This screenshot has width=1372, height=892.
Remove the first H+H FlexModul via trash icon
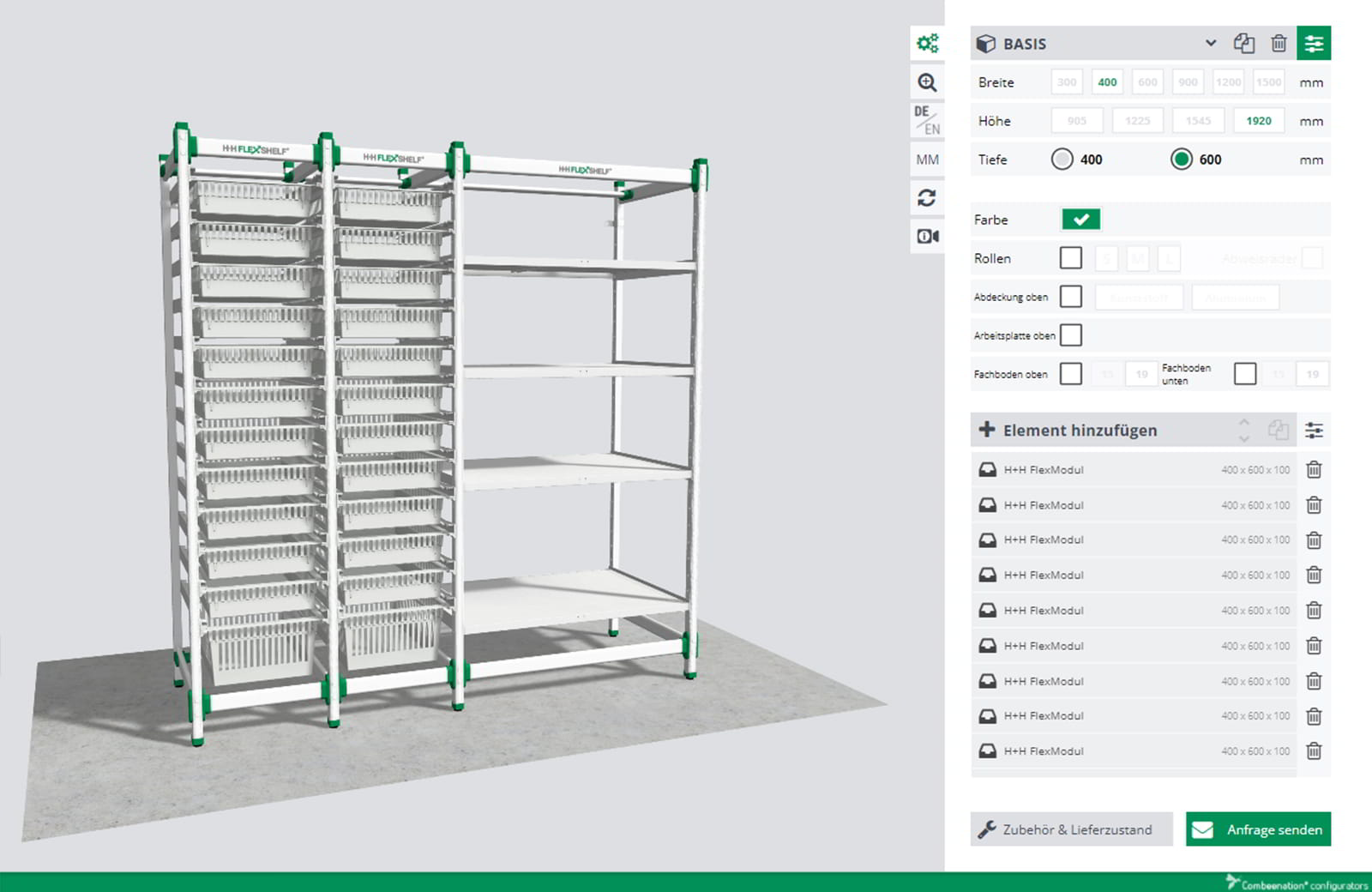point(1314,470)
